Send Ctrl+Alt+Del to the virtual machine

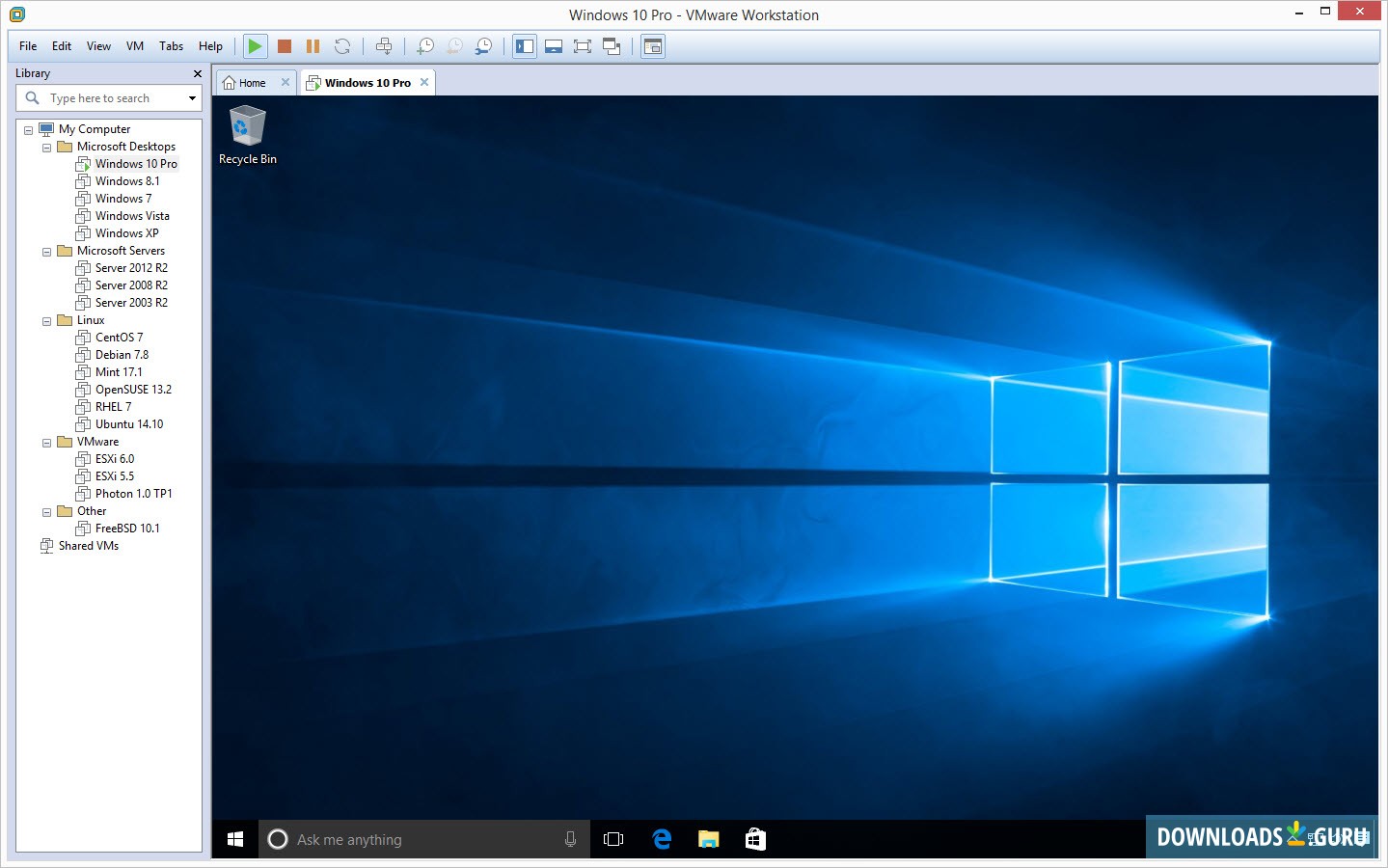[384, 46]
